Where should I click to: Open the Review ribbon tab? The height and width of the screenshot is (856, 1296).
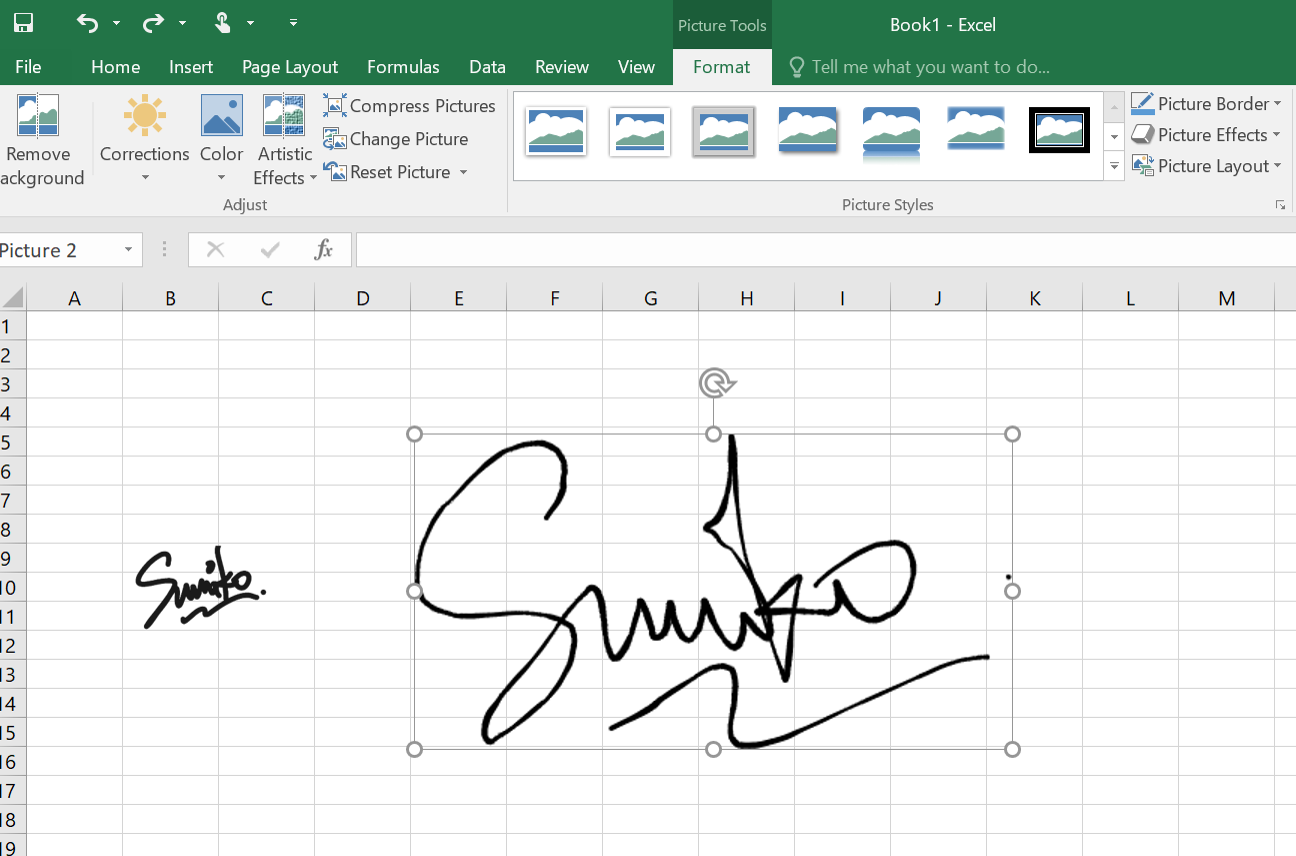tap(561, 67)
